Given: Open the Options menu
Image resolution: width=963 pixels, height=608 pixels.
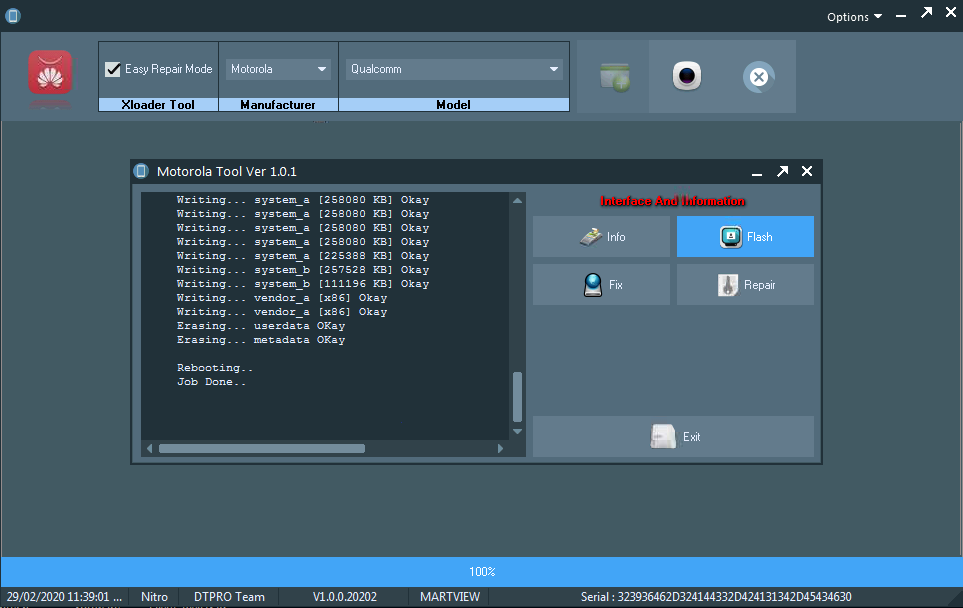Looking at the screenshot, I should 854,17.
